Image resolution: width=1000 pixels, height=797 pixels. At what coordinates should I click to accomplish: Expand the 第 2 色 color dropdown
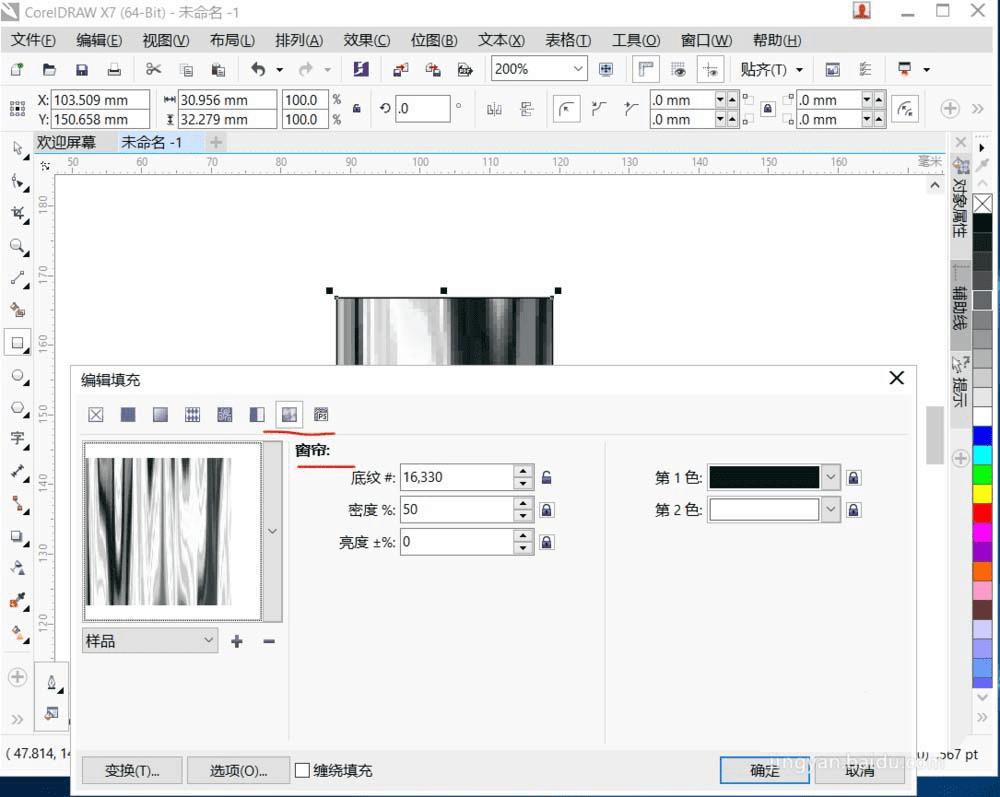830,510
